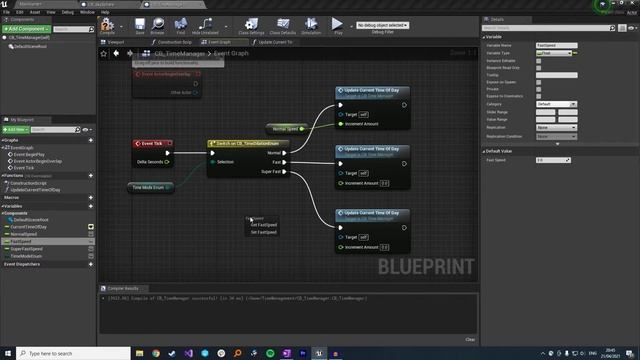The width and height of the screenshot is (640, 360).
Task: Click Fast Speed default value field
Action: [x=553, y=160]
